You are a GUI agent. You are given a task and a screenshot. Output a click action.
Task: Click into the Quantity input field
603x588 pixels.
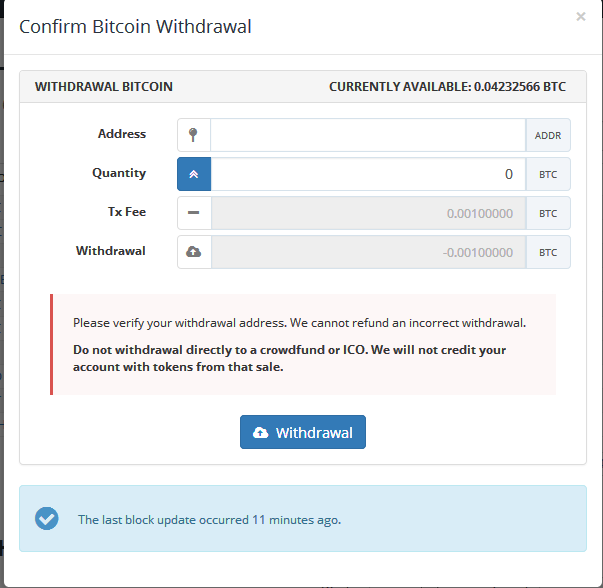point(367,174)
